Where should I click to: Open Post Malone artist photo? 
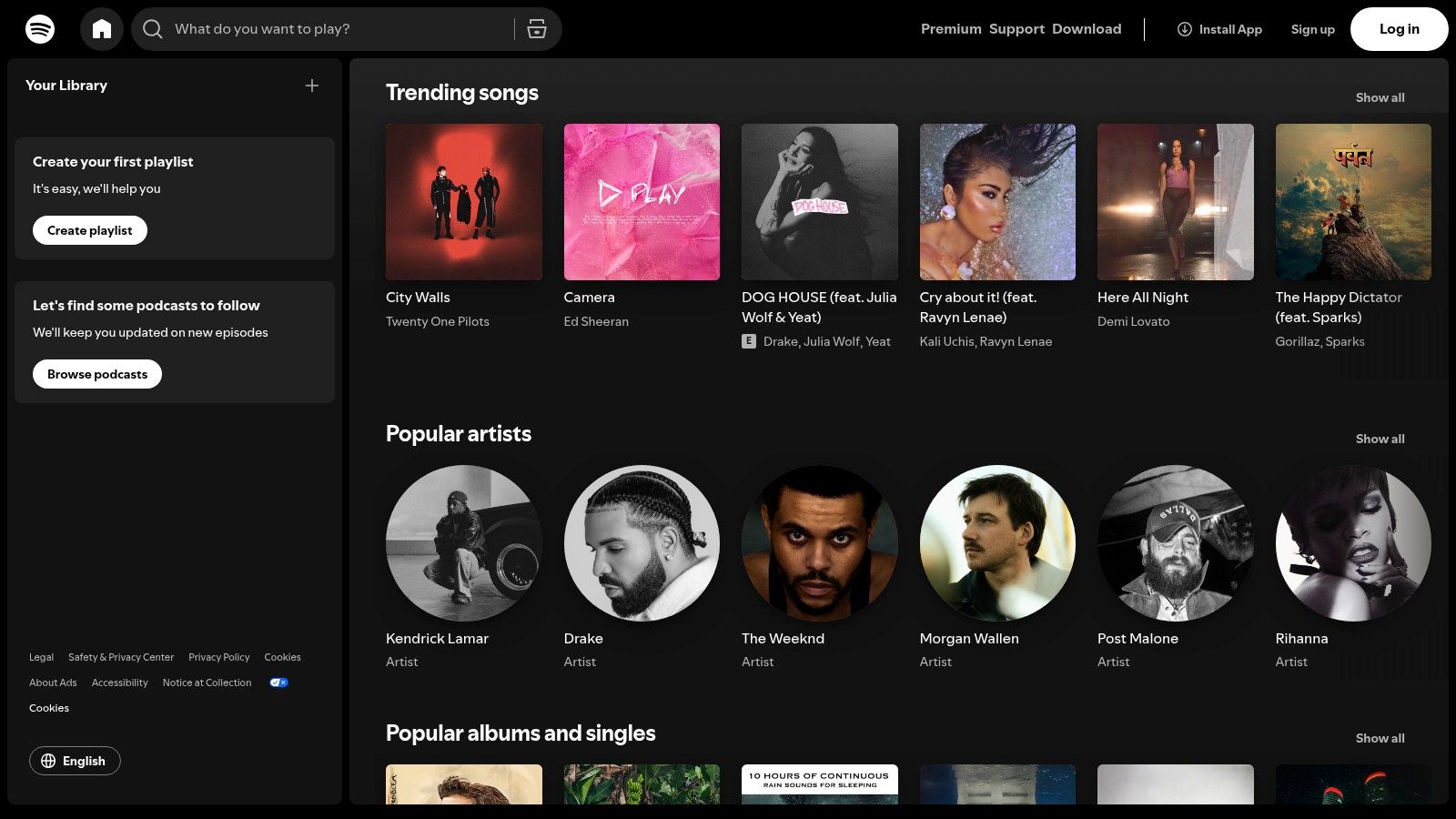tap(1176, 543)
